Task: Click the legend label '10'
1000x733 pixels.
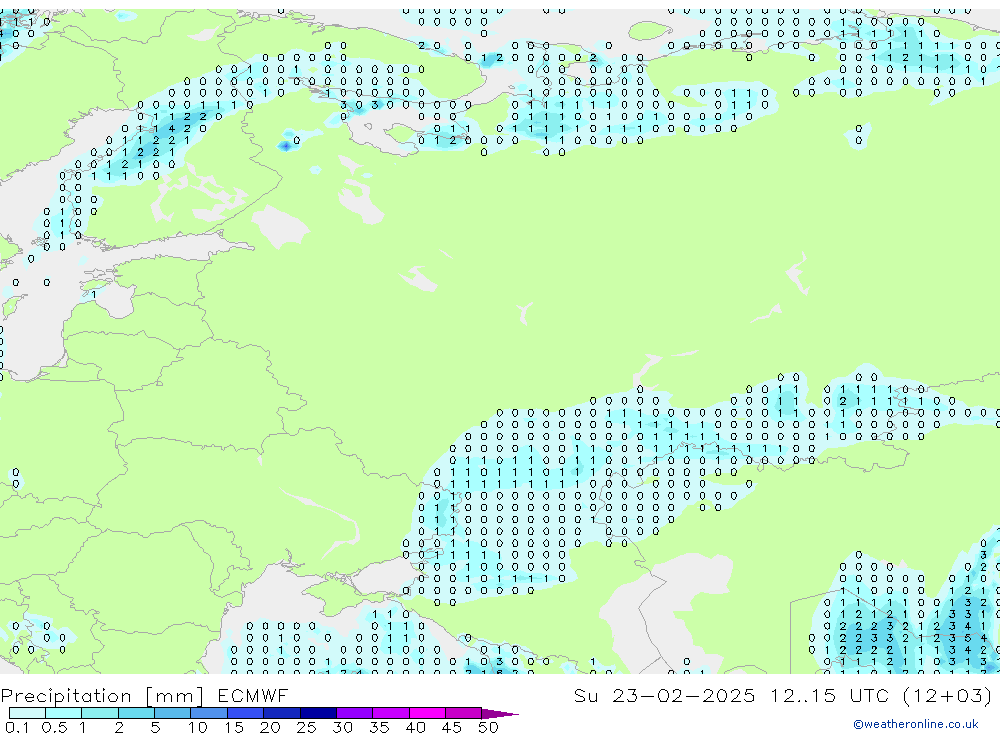Action: click(198, 727)
